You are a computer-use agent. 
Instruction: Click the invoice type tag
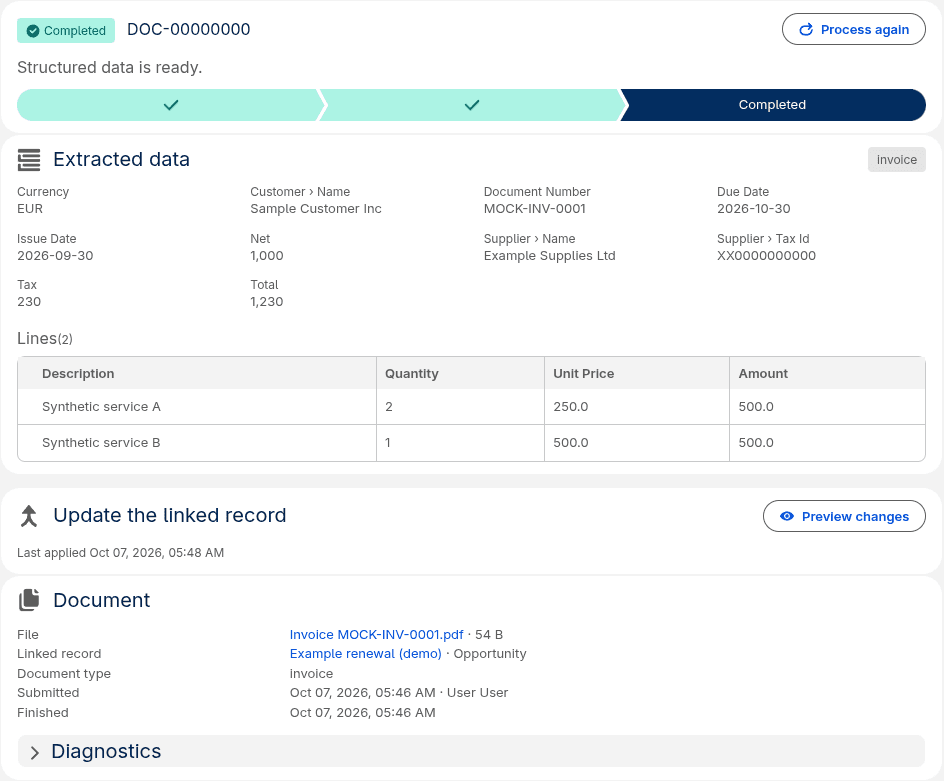pos(896,160)
